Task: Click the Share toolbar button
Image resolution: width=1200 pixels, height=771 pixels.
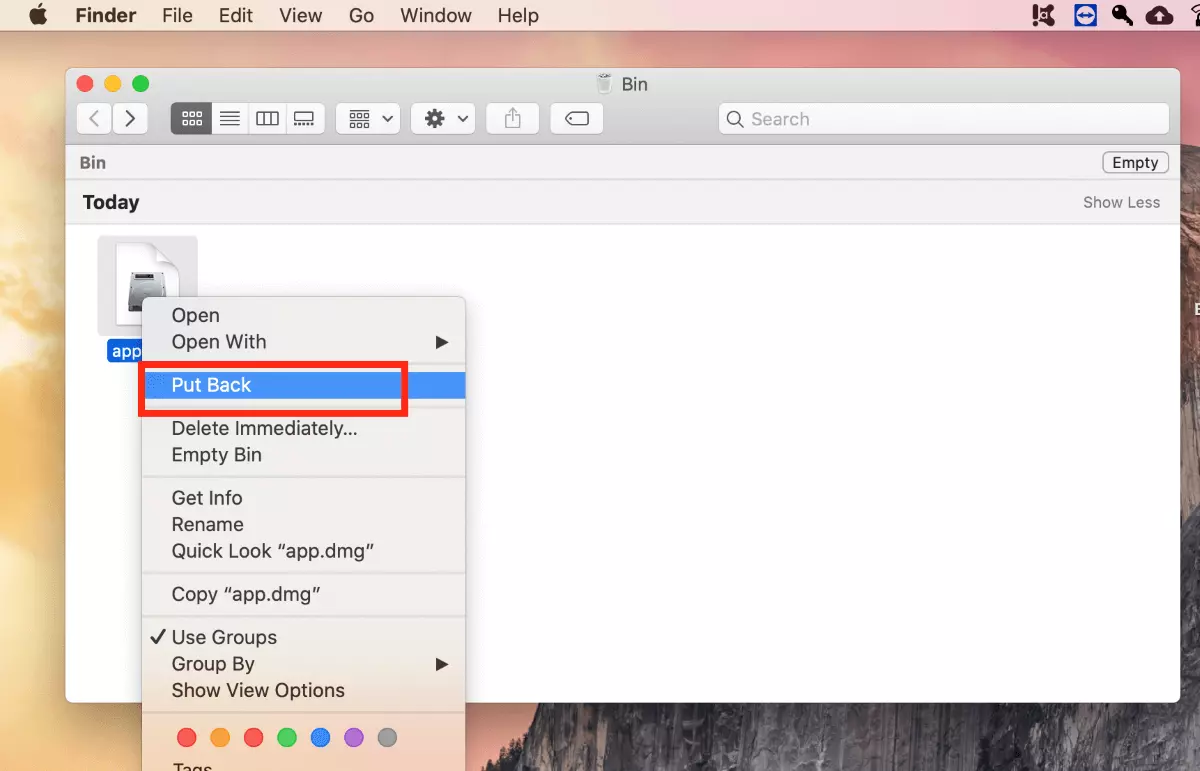Action: coord(513,118)
